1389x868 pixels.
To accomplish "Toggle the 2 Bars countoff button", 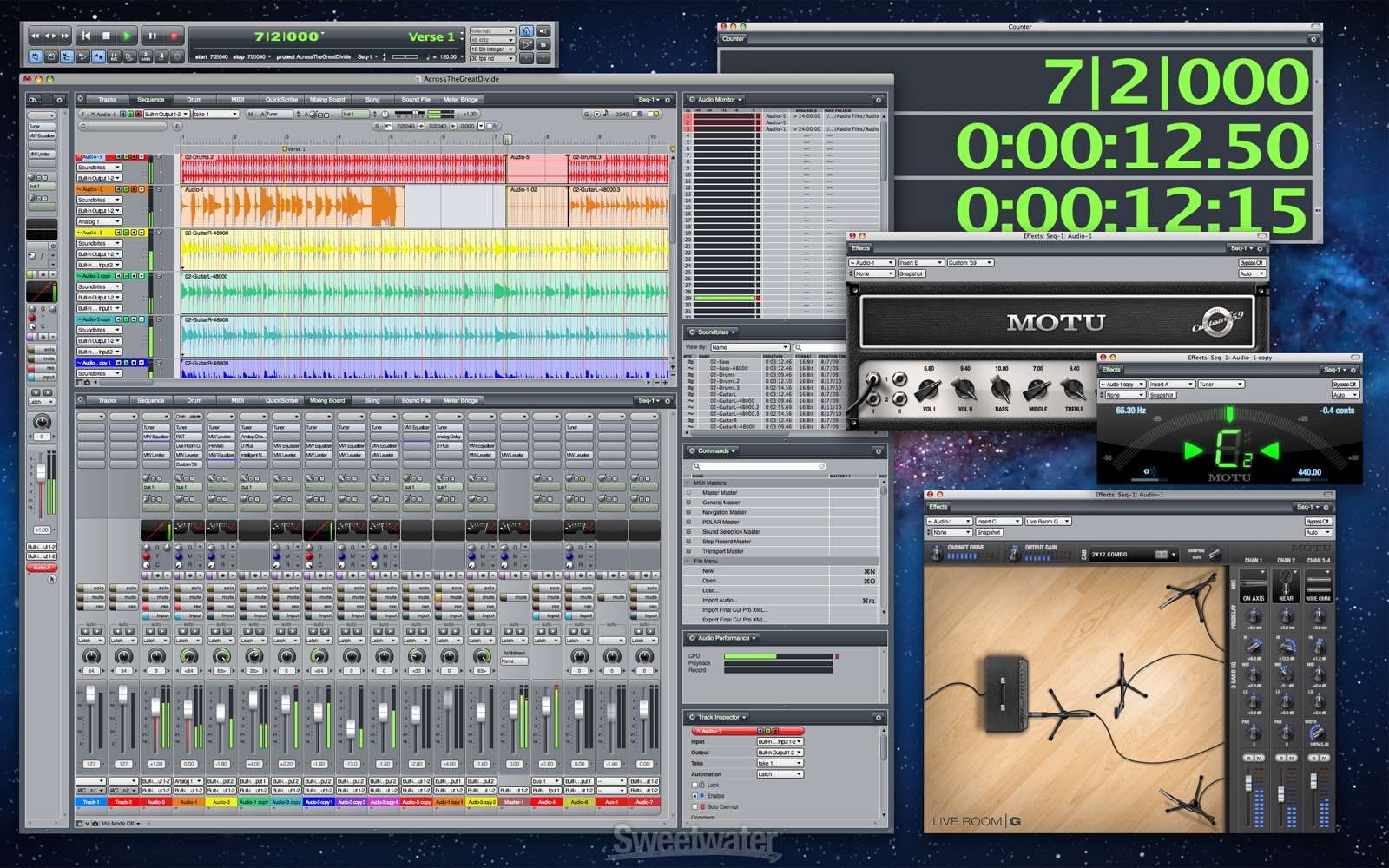I will click(146, 56).
